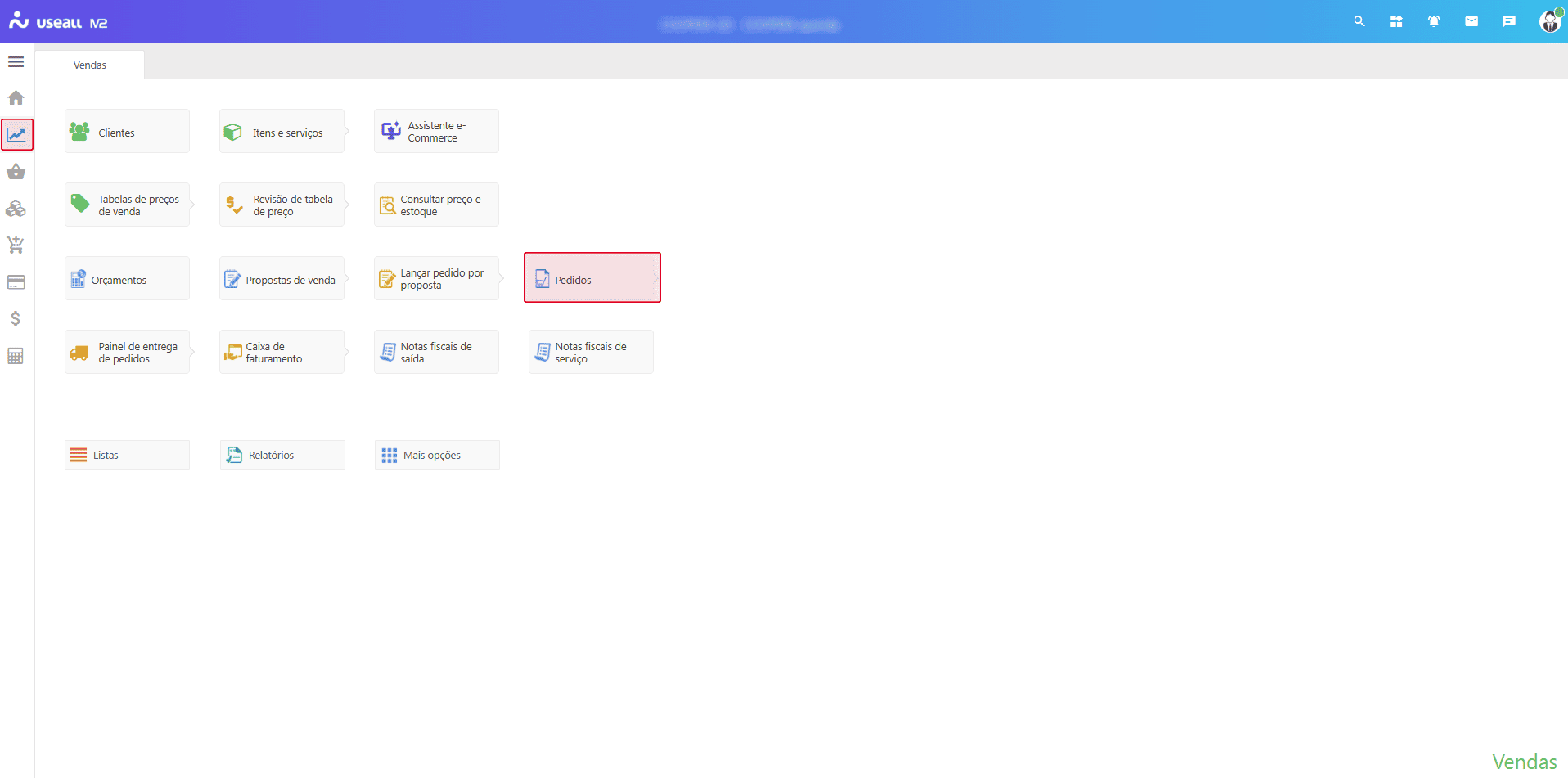Click the Useall M2 logo
Viewport: 1568px width, 778px height.
(x=58, y=22)
